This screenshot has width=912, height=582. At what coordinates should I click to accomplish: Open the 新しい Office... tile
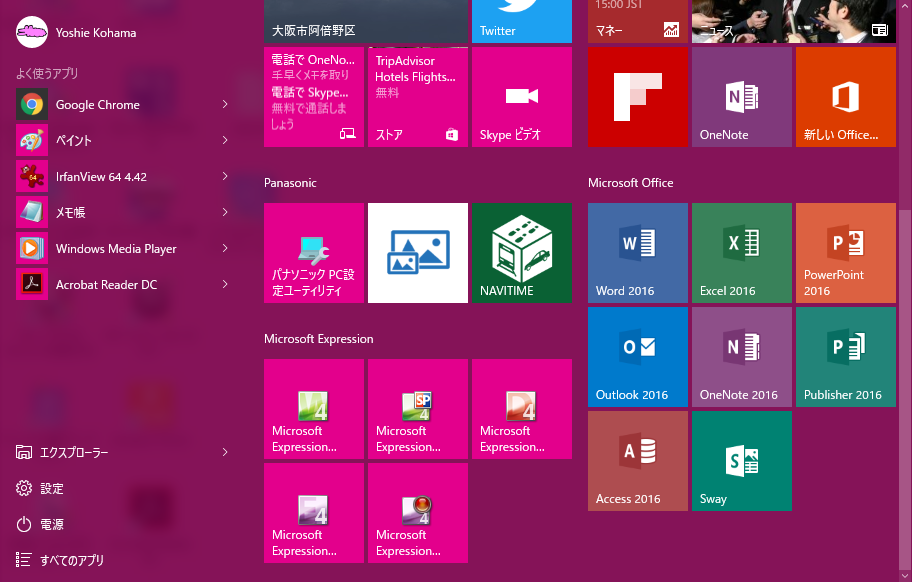click(x=846, y=97)
